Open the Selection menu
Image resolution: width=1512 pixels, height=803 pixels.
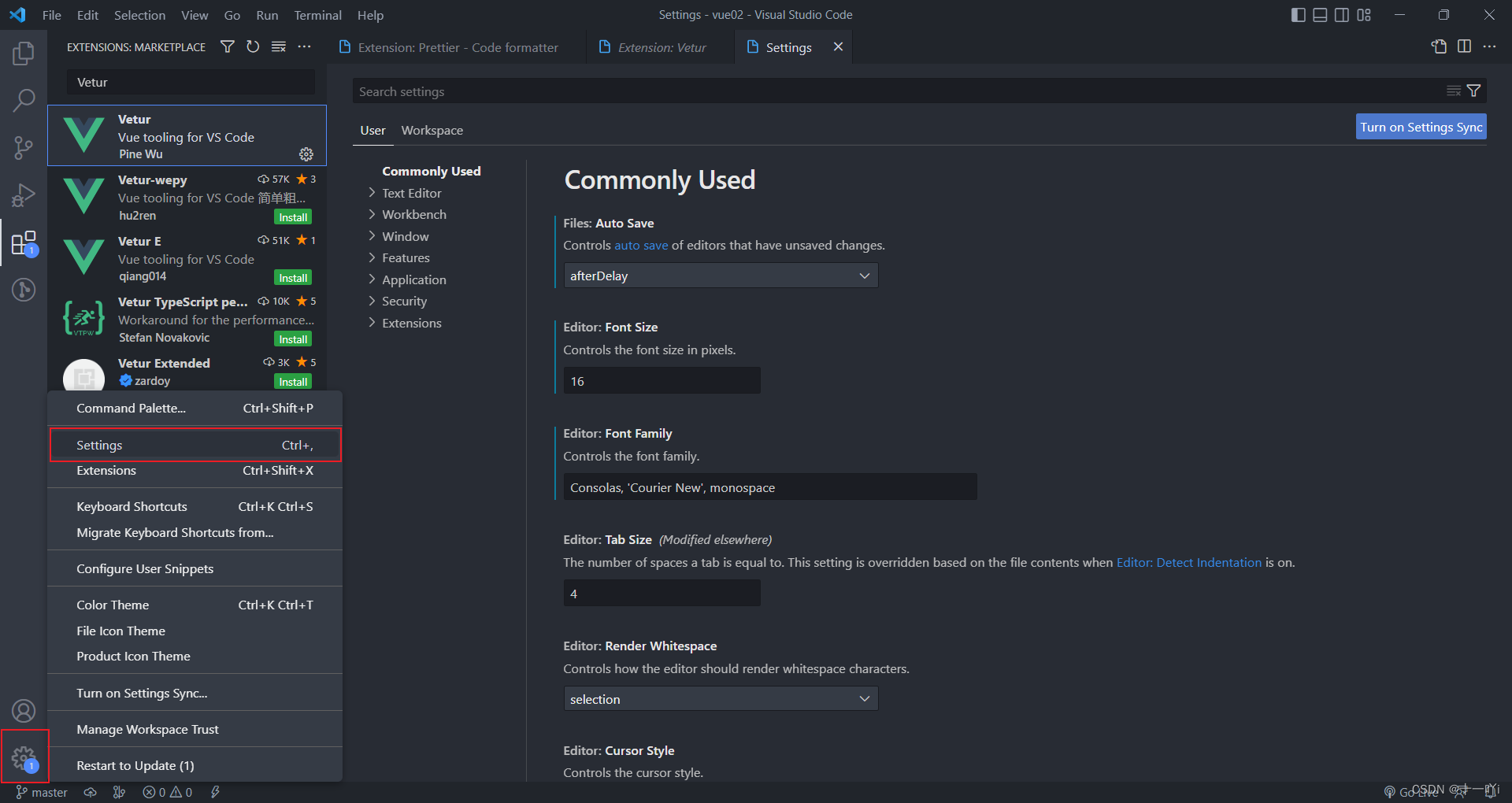[139, 15]
